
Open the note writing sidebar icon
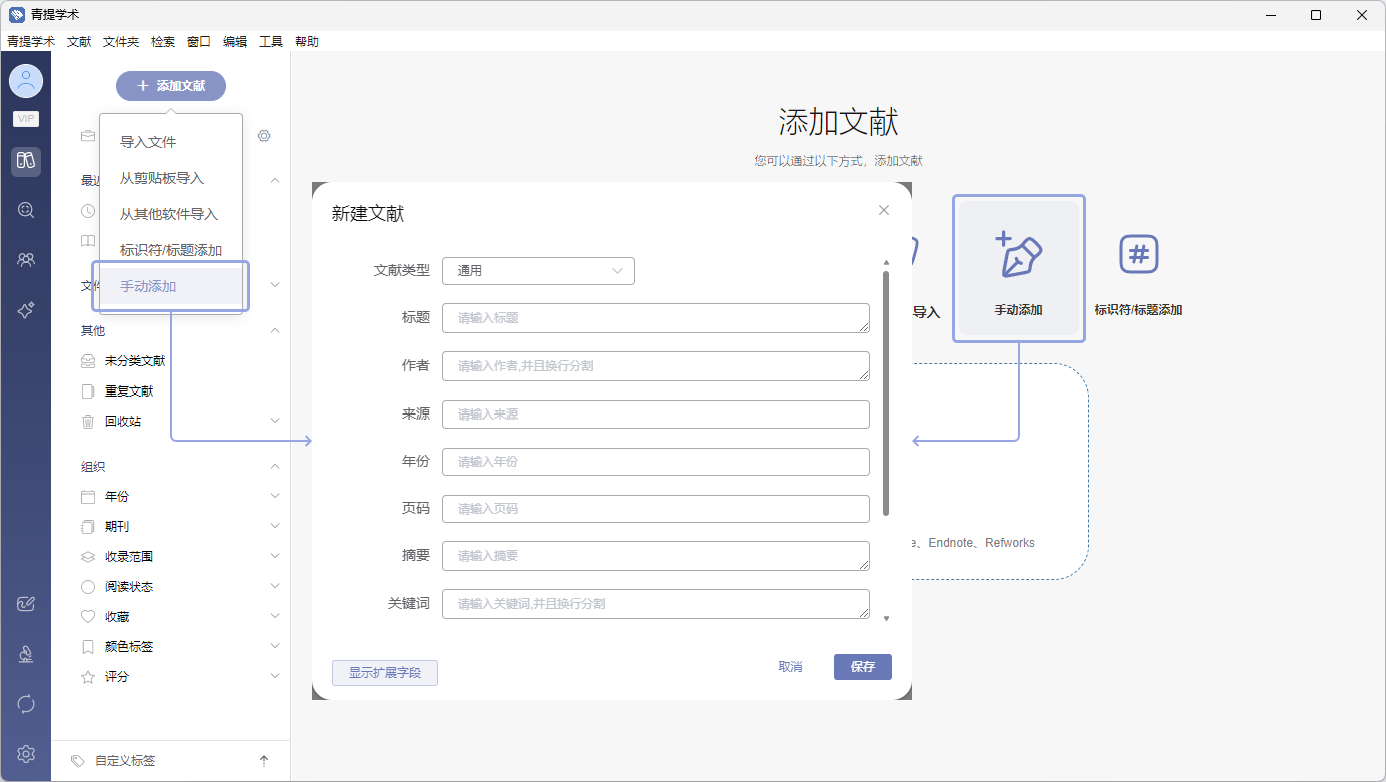click(x=26, y=603)
